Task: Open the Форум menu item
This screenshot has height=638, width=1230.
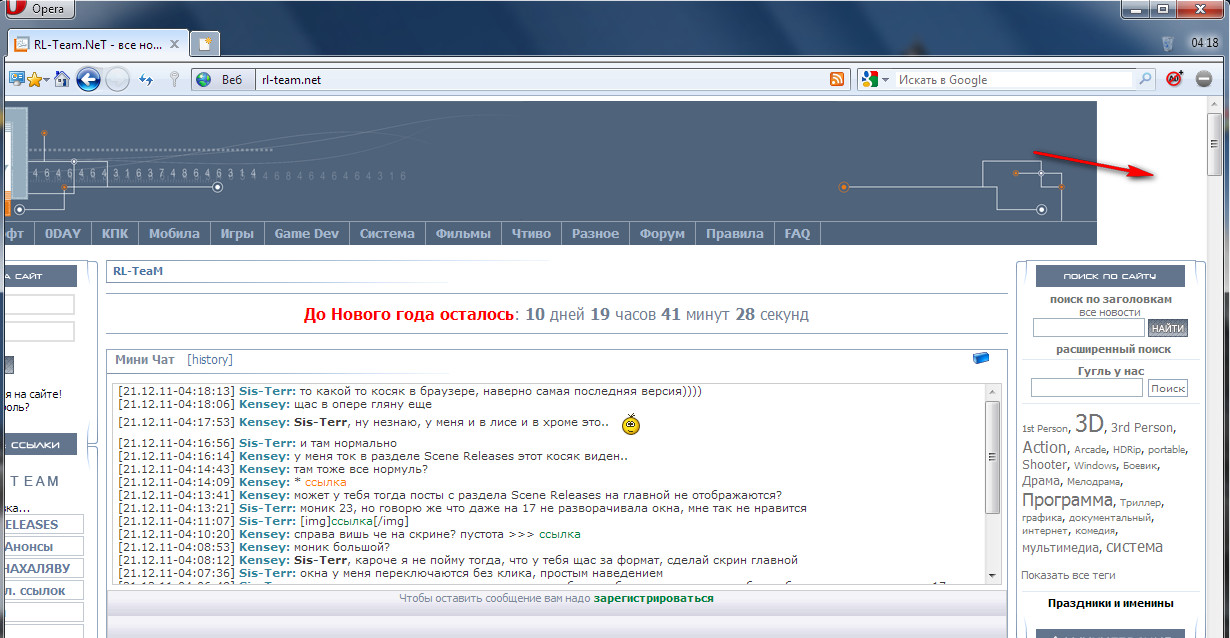Action: (x=662, y=233)
